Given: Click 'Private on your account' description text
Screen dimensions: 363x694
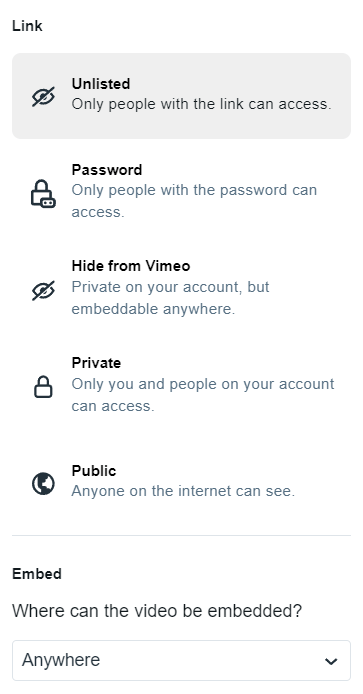Looking at the screenshot, I should pyautogui.click(x=170, y=297).
